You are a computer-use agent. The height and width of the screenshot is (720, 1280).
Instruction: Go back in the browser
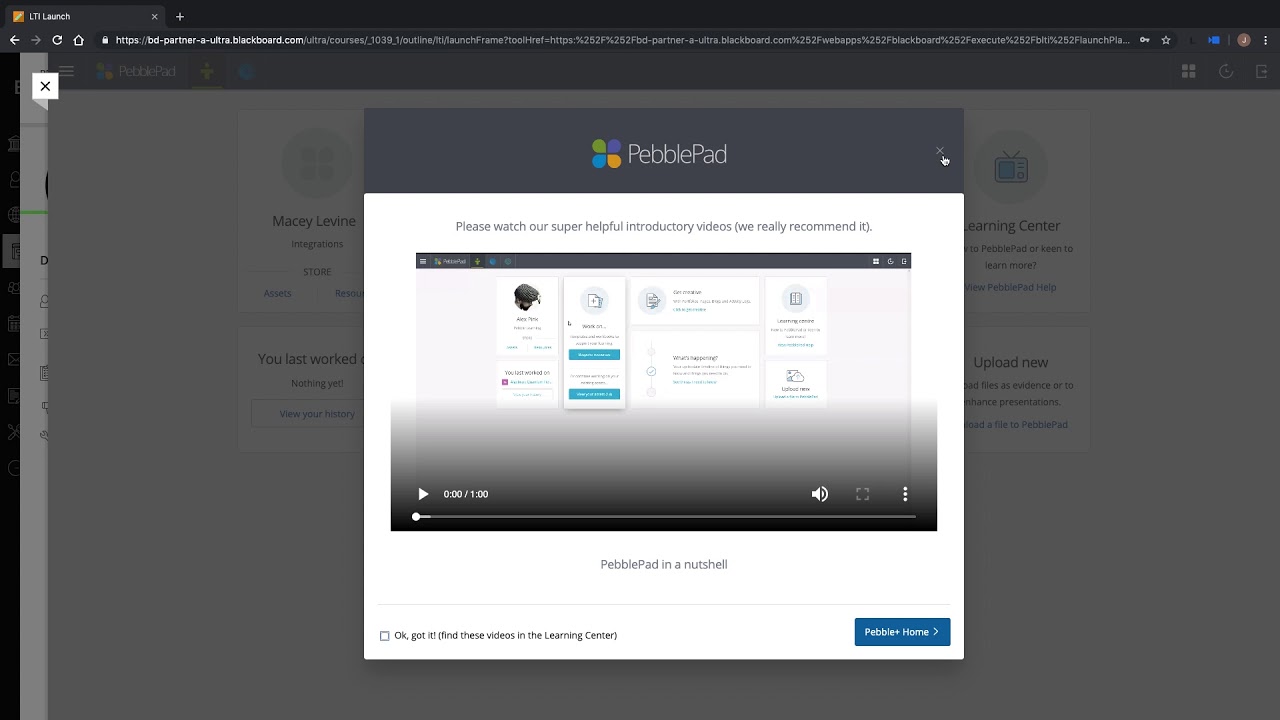pyautogui.click(x=14, y=40)
